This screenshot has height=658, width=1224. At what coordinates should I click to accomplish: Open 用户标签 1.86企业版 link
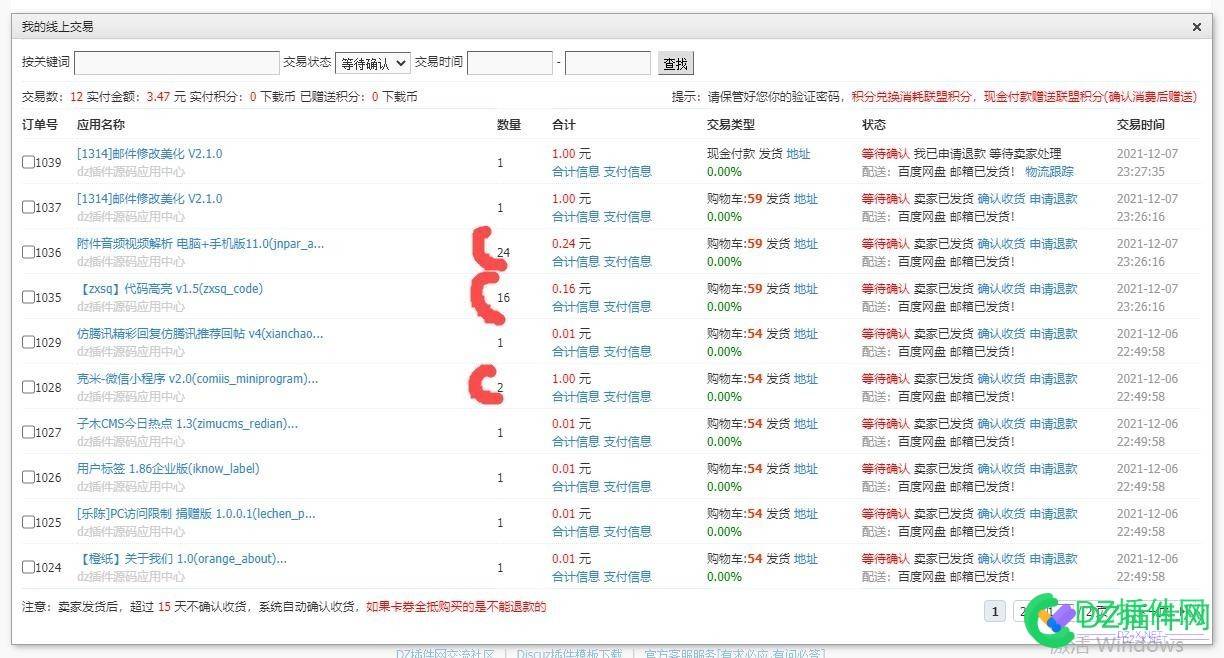pos(168,469)
